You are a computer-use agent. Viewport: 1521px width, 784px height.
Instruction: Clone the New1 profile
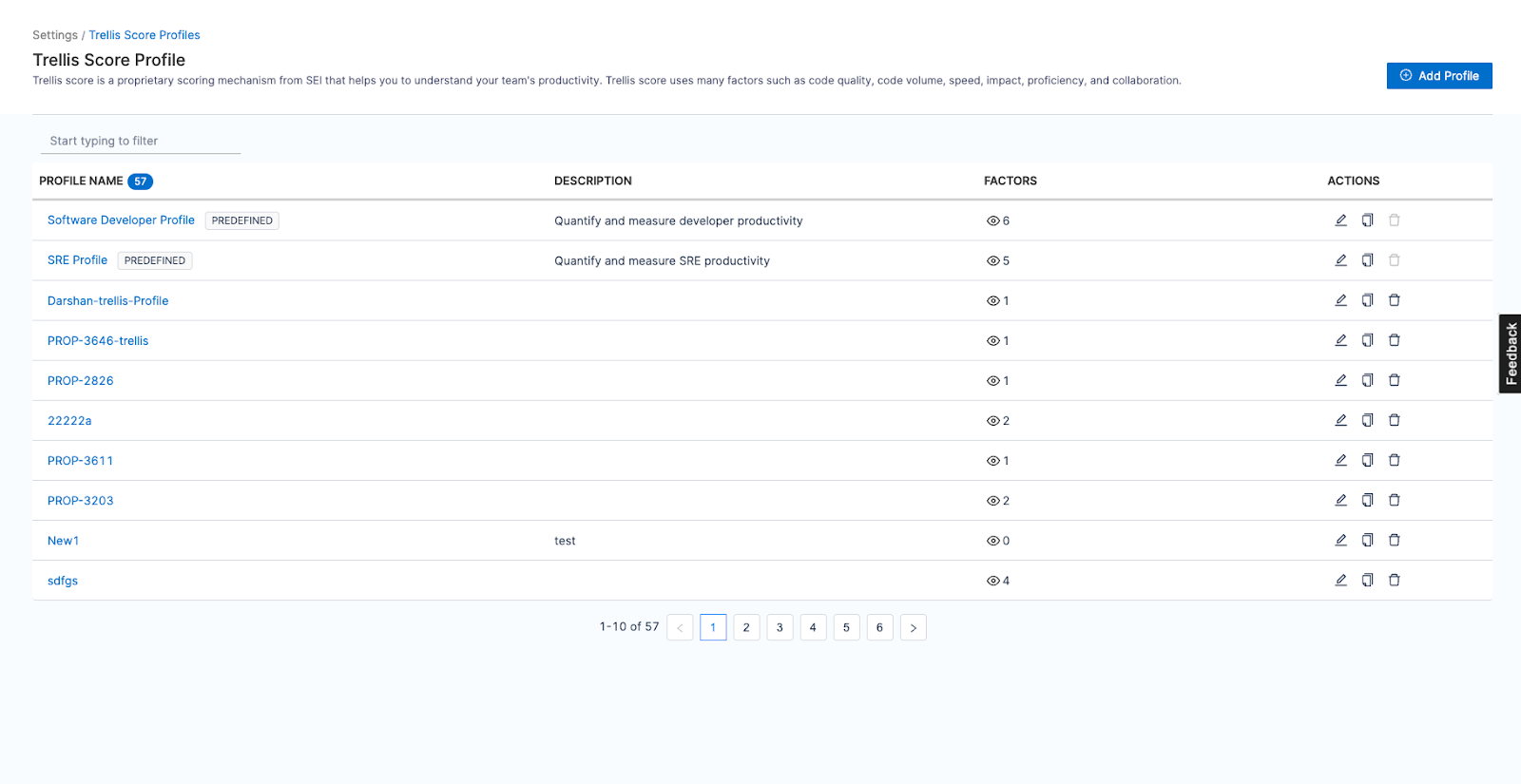[1367, 540]
